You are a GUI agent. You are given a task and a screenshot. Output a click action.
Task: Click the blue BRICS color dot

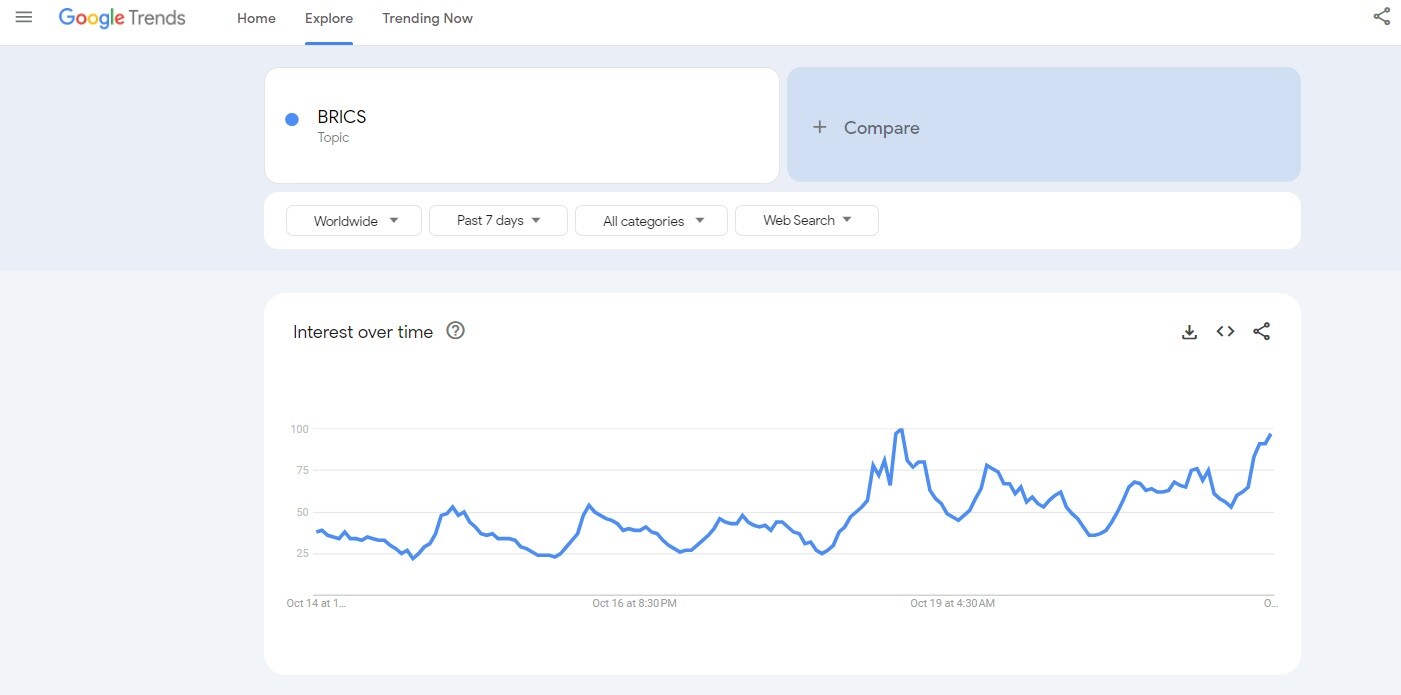[x=292, y=119]
